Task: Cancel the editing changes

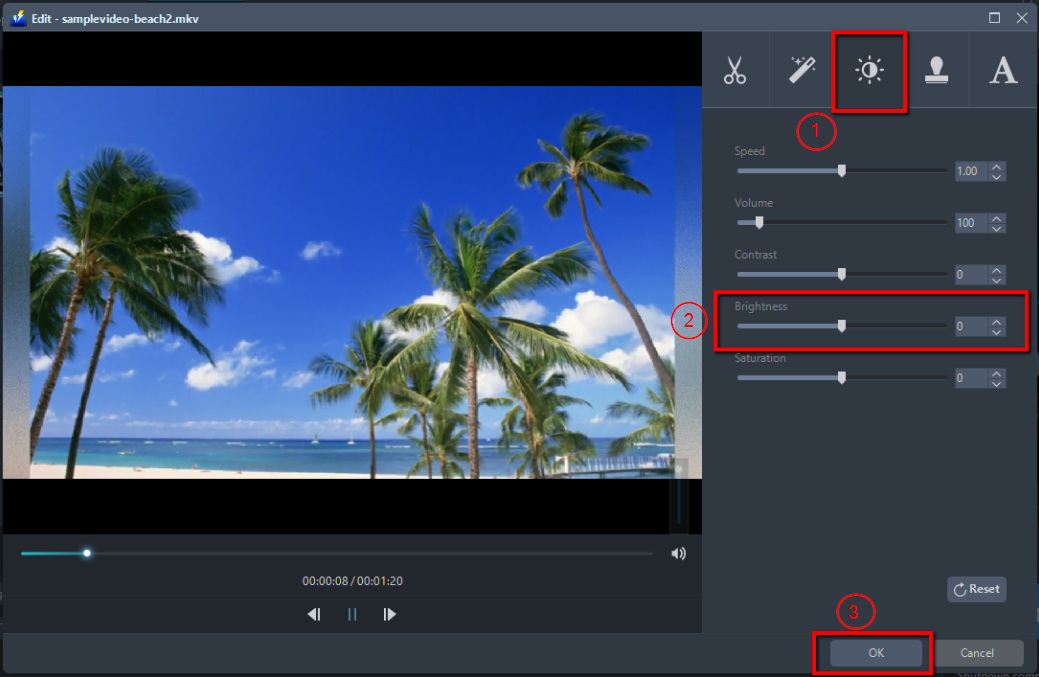Action: tap(979, 652)
